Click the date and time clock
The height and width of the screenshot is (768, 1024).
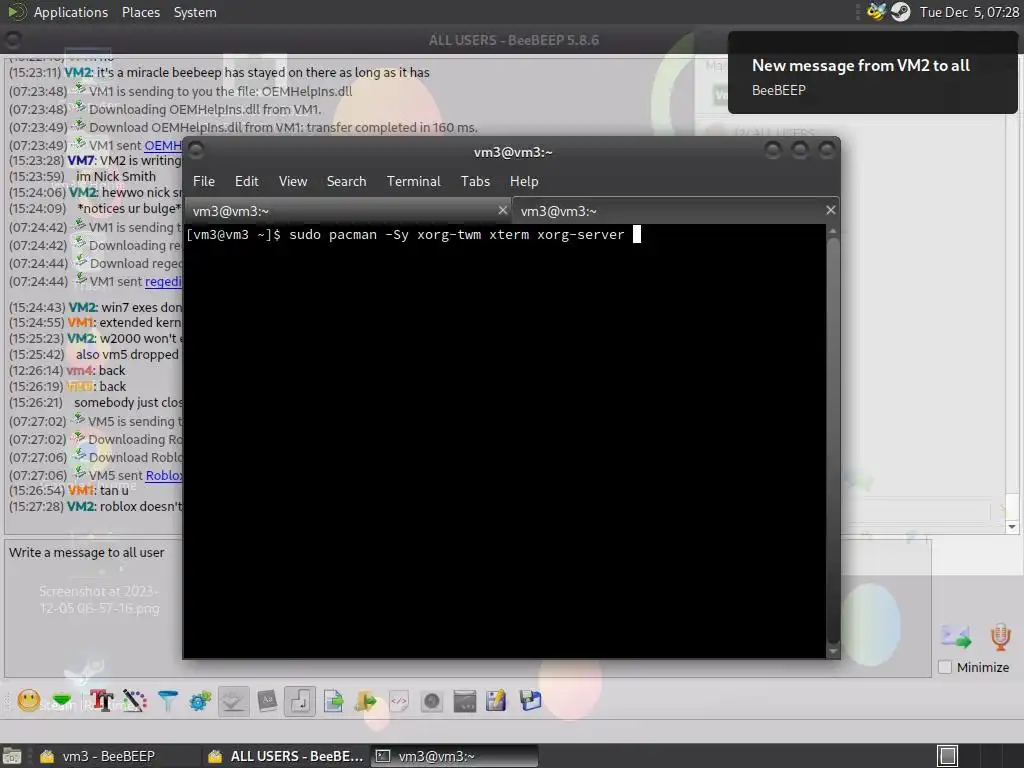point(968,12)
